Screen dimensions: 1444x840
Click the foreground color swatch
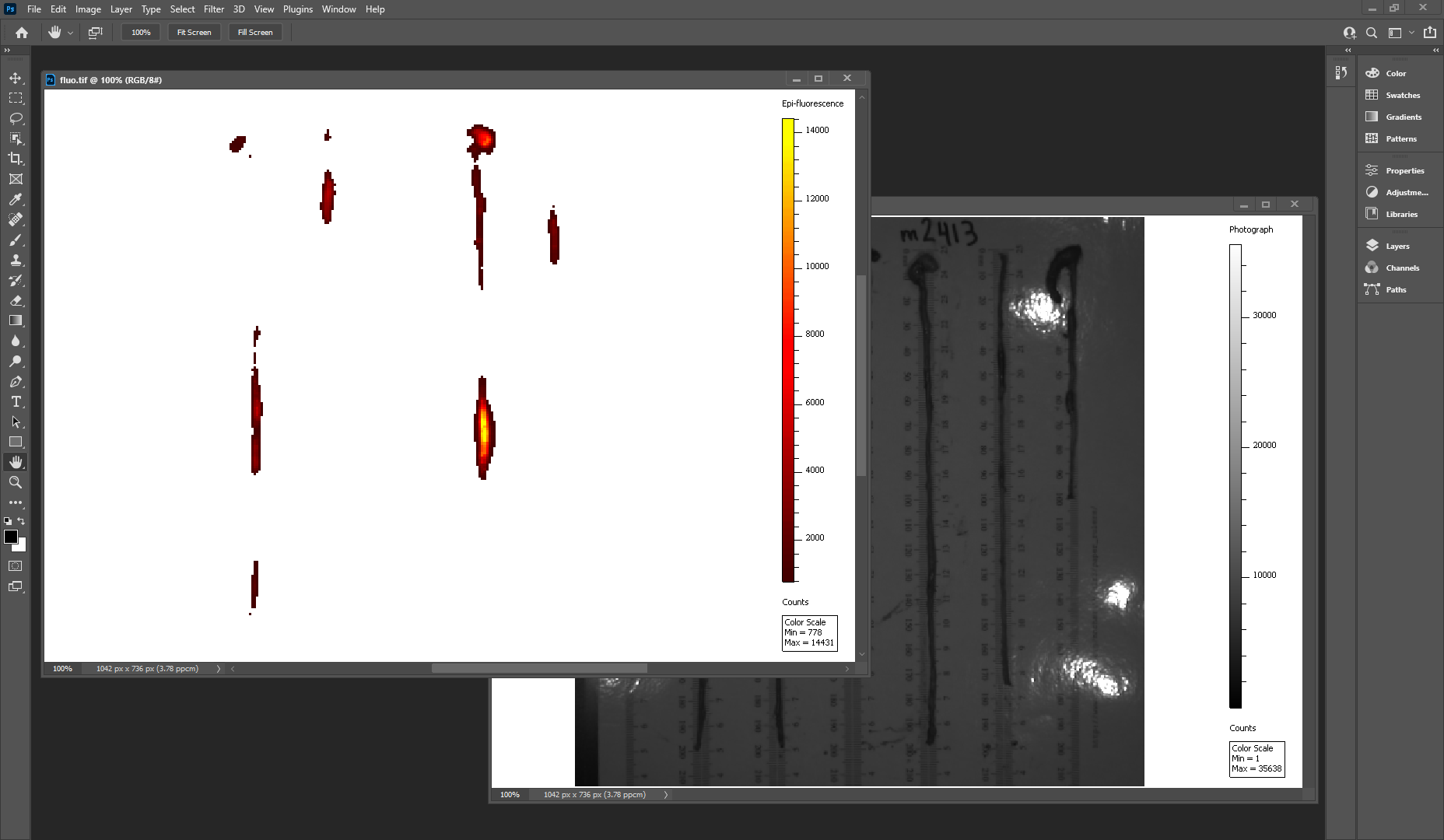coord(11,537)
